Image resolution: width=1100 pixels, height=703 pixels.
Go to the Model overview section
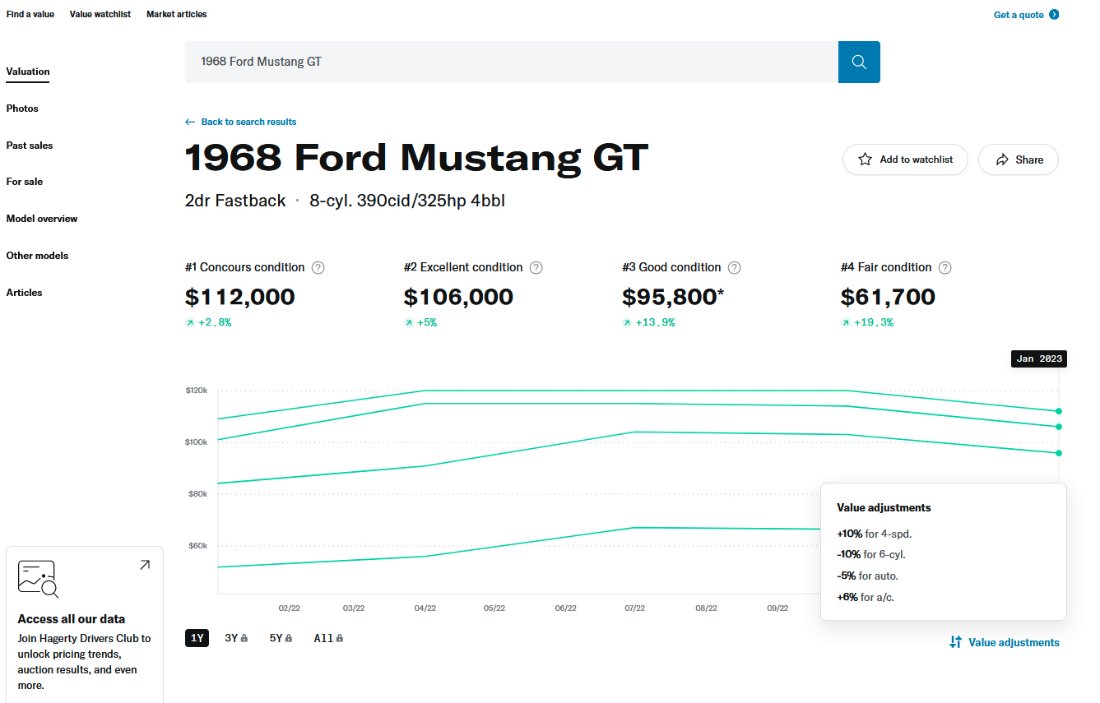click(42, 219)
